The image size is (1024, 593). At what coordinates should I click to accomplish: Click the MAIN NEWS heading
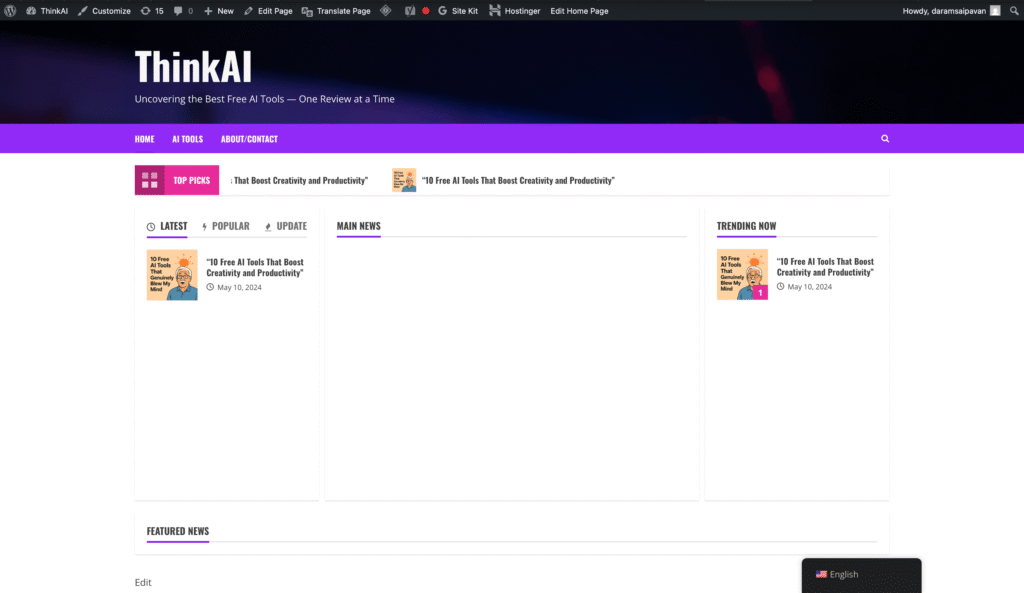point(359,226)
